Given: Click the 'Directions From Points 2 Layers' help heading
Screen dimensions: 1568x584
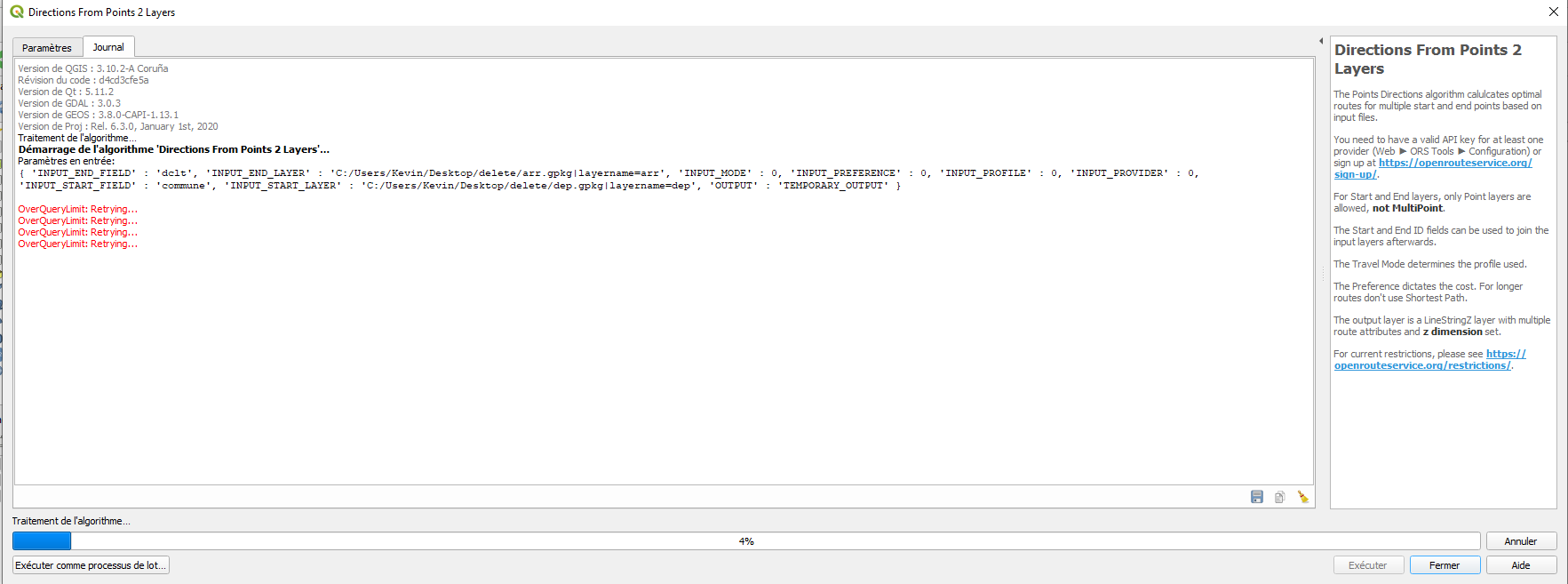Looking at the screenshot, I should click(x=1428, y=59).
